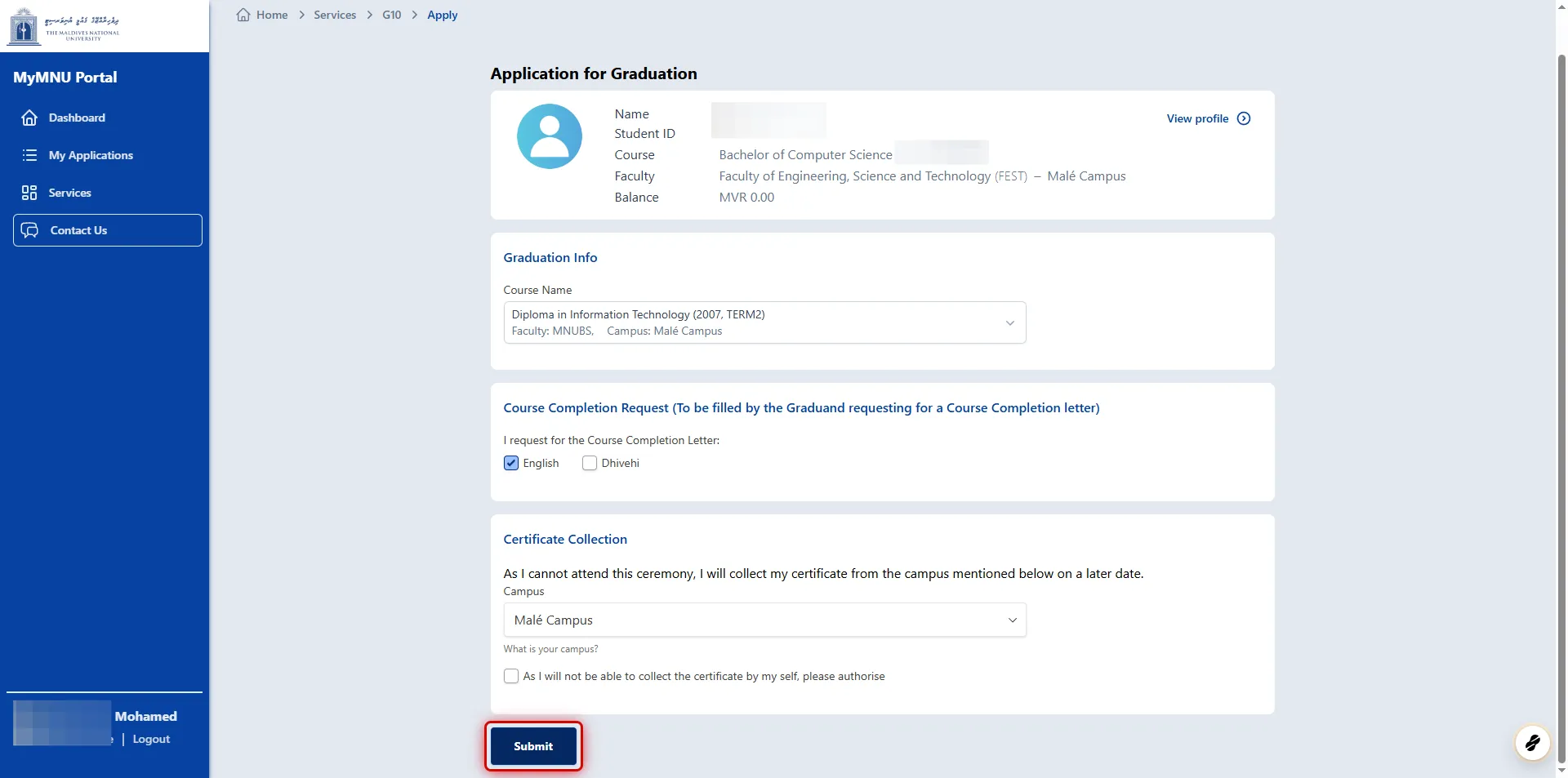The width and height of the screenshot is (1568, 778).
Task: Open Dashboard in the sidebar
Action: 107,118
